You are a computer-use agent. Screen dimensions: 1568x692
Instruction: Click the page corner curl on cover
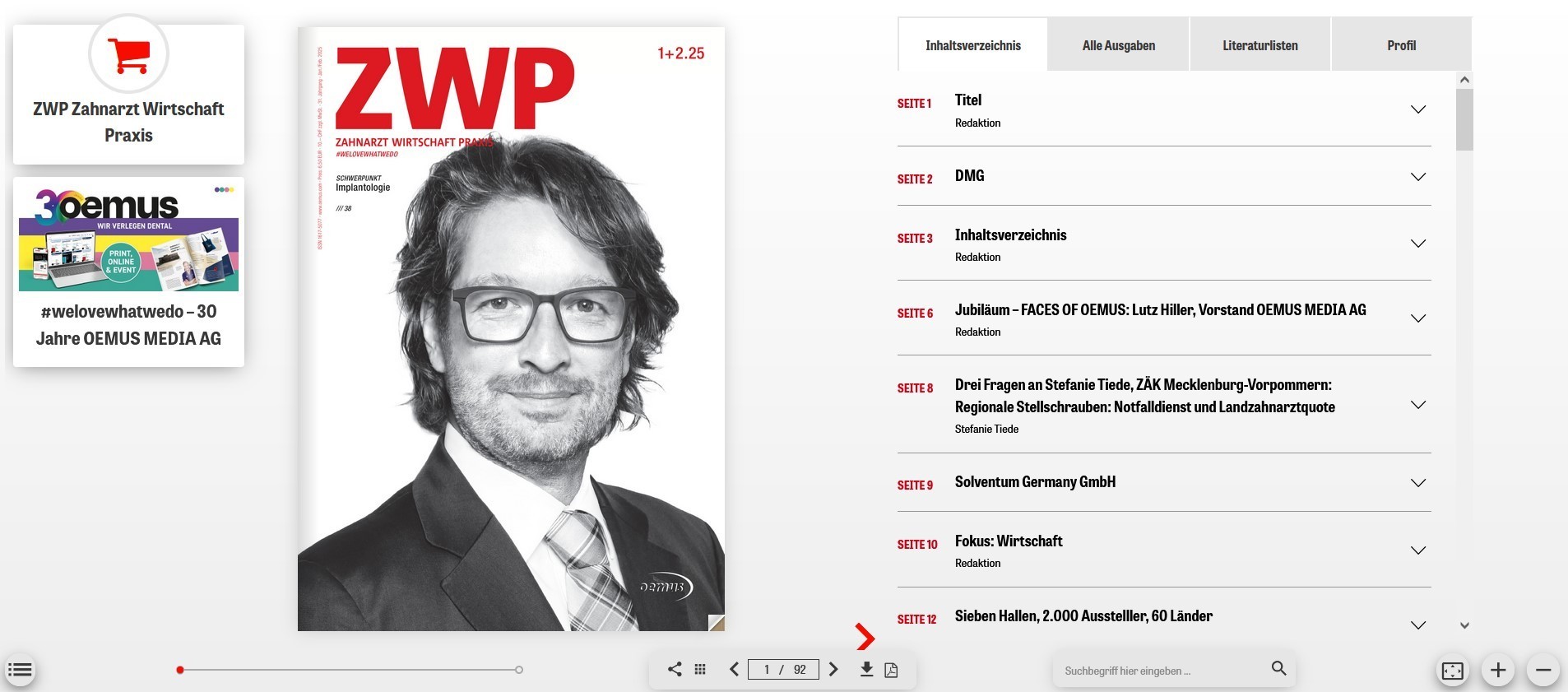(x=716, y=622)
